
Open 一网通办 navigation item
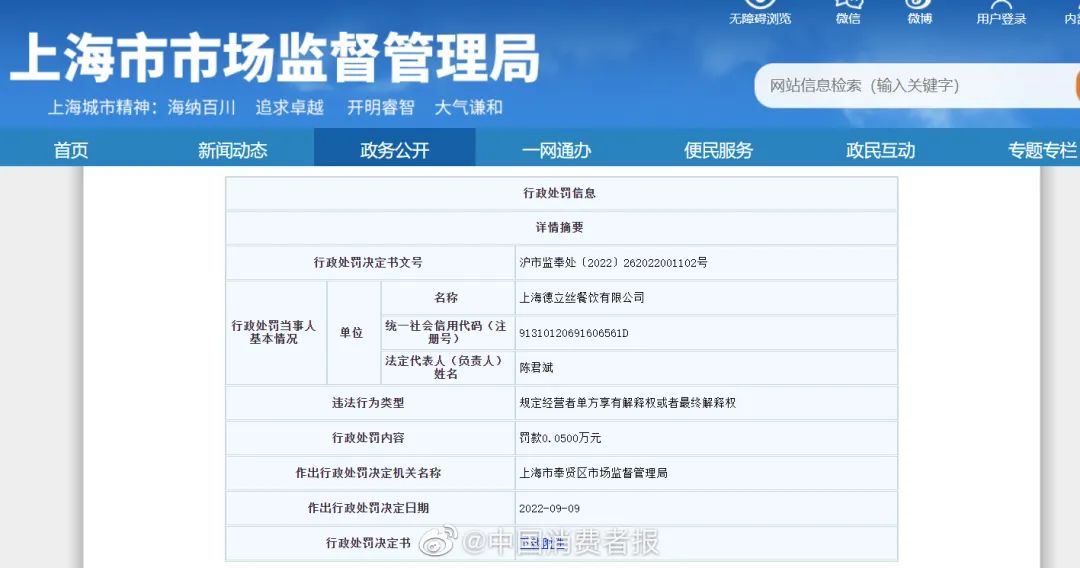[x=557, y=150]
